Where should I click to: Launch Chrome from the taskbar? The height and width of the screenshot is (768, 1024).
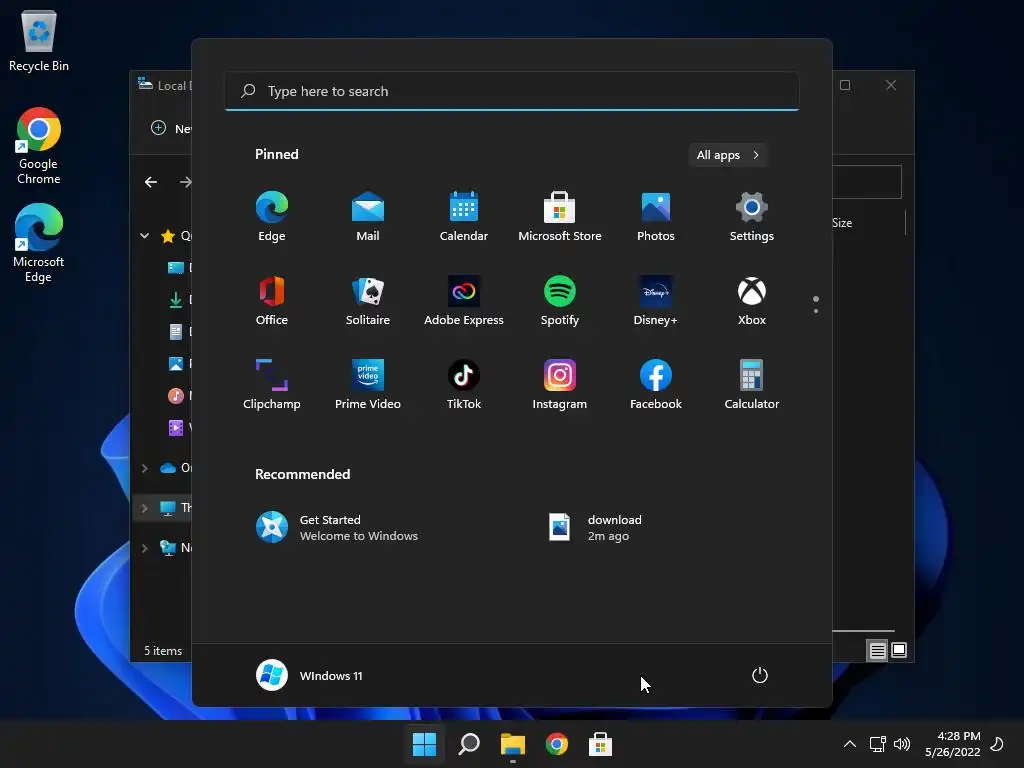(x=556, y=744)
